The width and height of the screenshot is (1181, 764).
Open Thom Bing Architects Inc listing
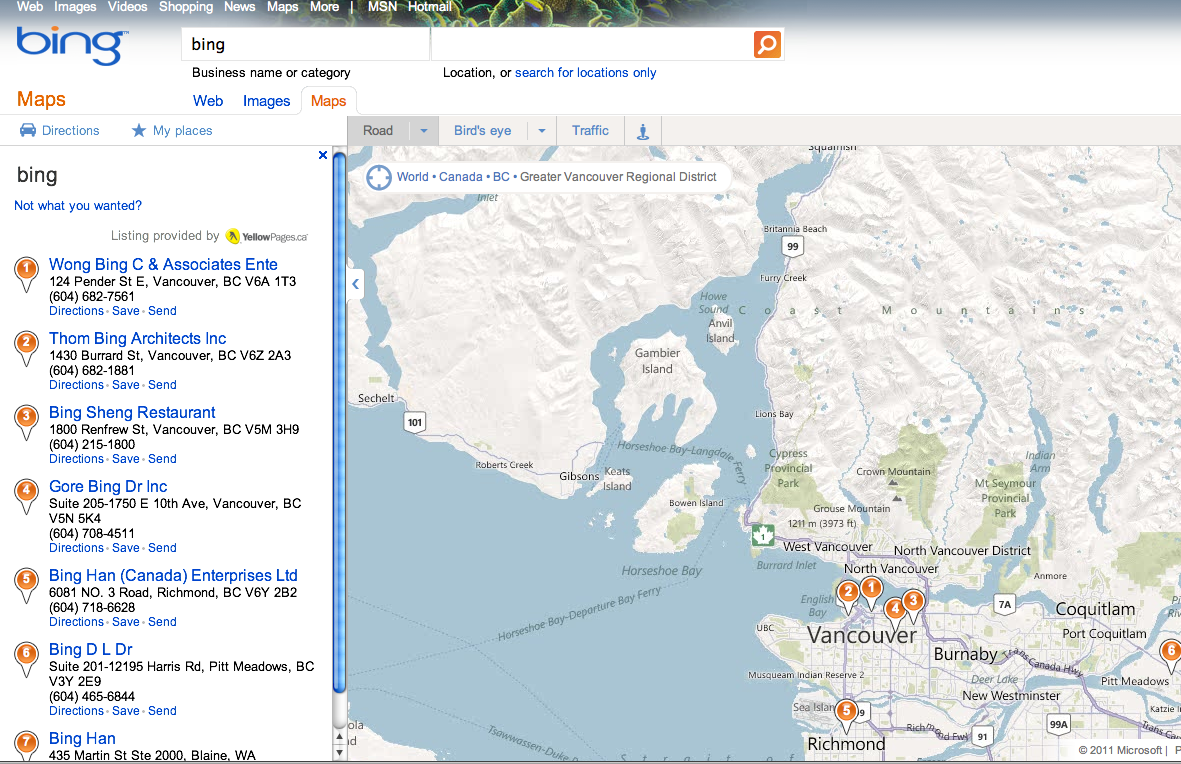pos(138,339)
